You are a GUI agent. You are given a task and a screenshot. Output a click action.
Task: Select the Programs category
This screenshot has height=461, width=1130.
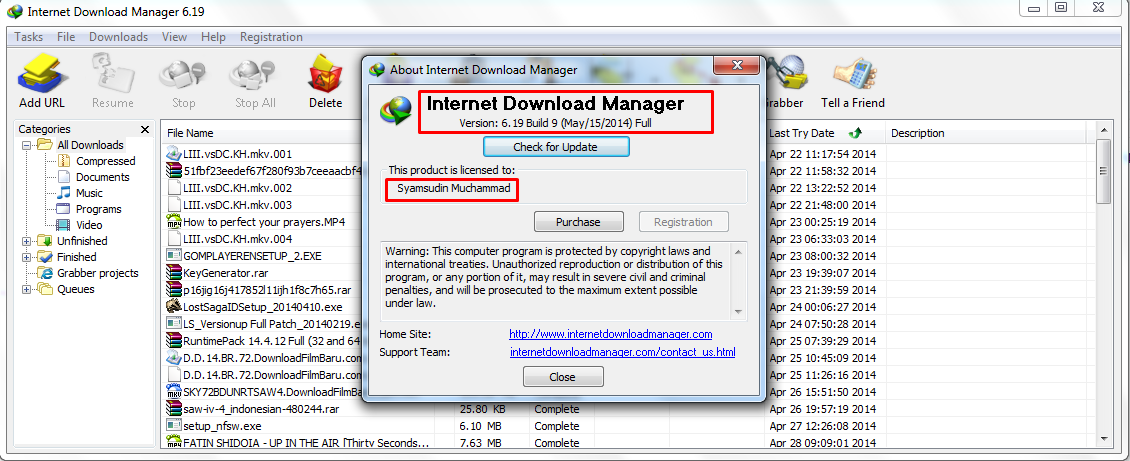coord(99,209)
